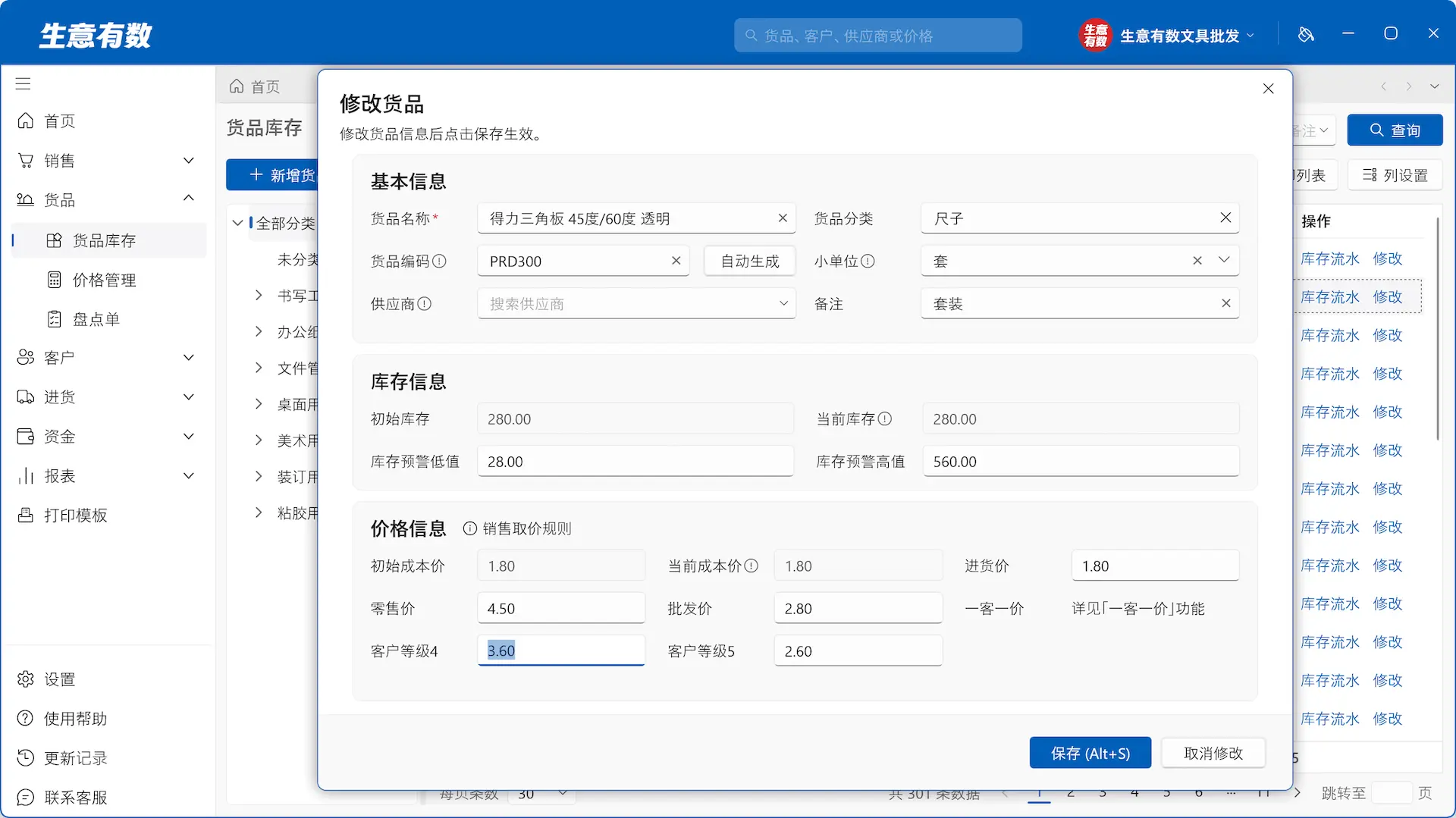The image size is (1456, 818).
Task: Click the 客户 people icon
Action: point(25,358)
